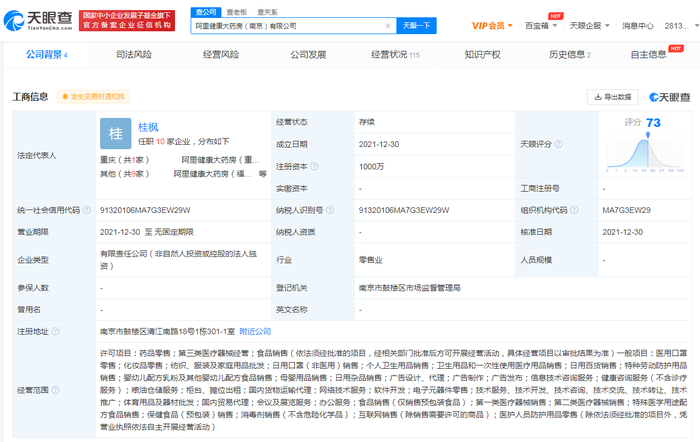Click the score distribution chart
Image resolution: width=700 pixels, height=442 pixels.
point(645,152)
